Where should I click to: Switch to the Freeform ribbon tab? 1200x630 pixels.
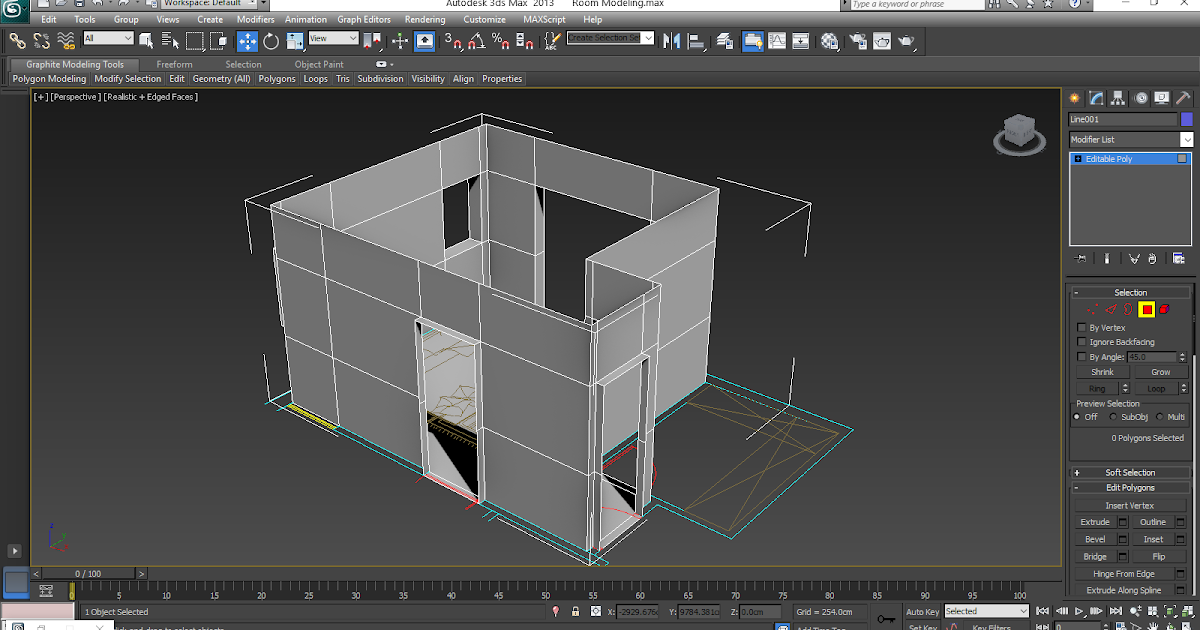(x=174, y=65)
